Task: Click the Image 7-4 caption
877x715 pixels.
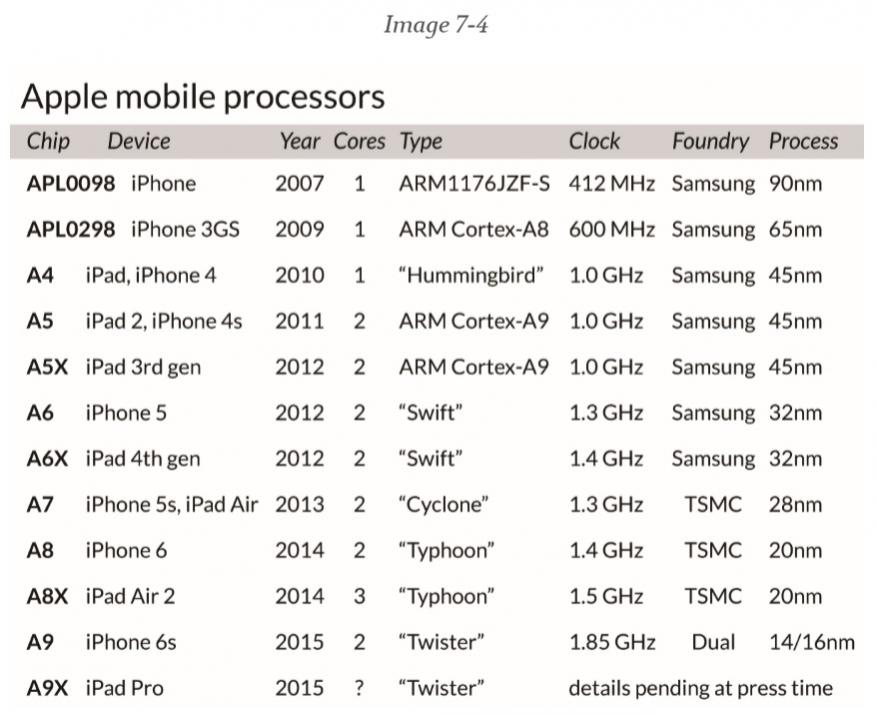Action: 436,25
